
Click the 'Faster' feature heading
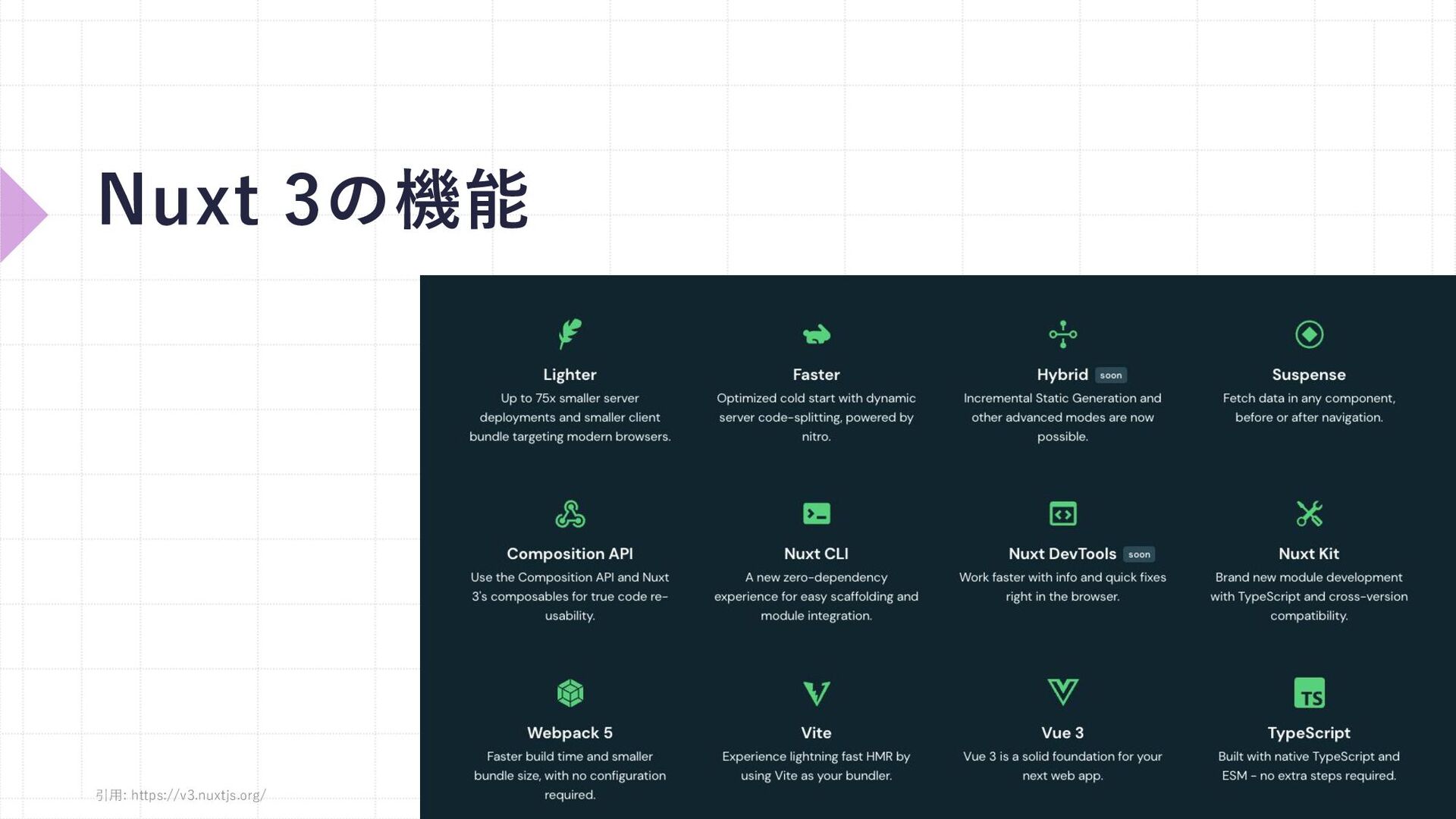click(x=817, y=375)
